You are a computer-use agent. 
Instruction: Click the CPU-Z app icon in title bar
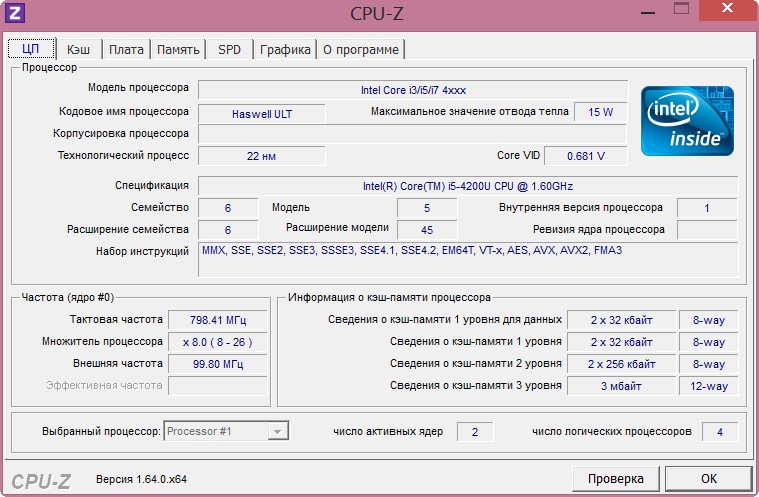click(16, 13)
